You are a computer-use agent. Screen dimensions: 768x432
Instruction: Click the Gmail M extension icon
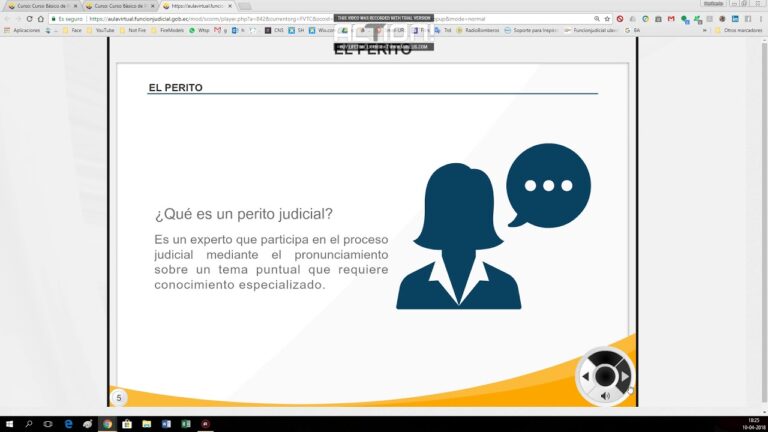pyautogui.click(x=671, y=19)
